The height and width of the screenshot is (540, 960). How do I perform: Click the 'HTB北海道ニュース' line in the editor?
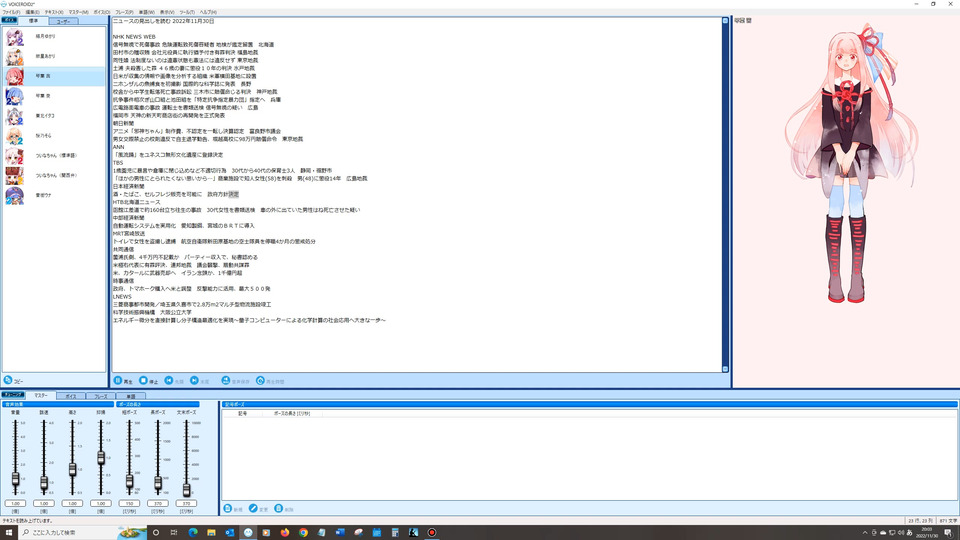[x=137, y=202]
